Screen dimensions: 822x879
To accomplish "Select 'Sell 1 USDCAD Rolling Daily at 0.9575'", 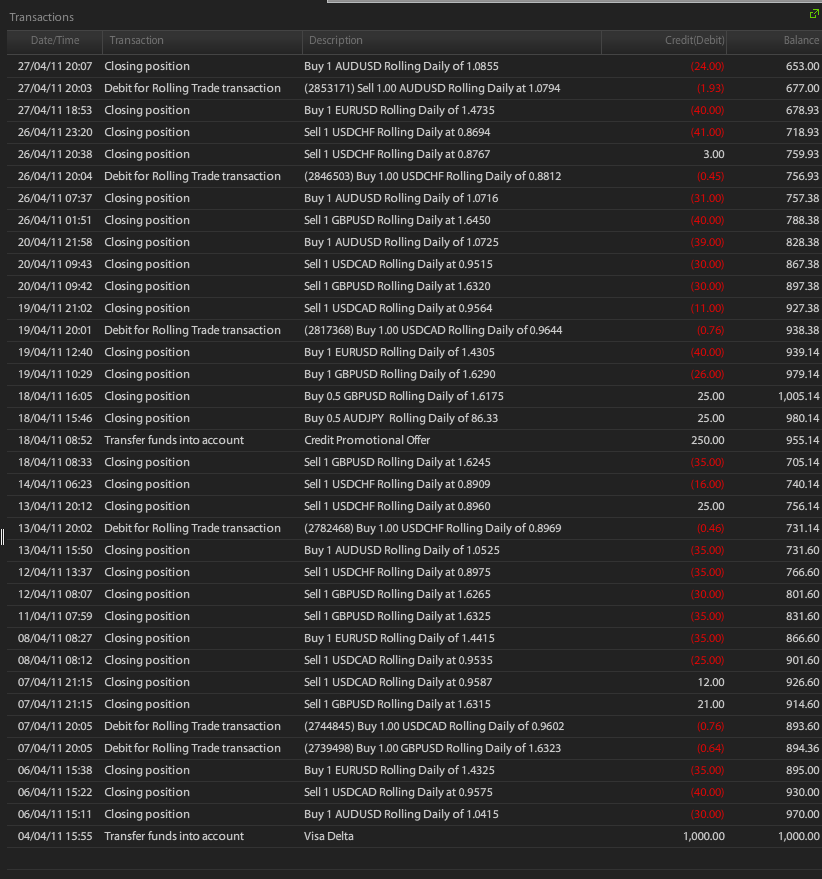I will (x=398, y=792).
